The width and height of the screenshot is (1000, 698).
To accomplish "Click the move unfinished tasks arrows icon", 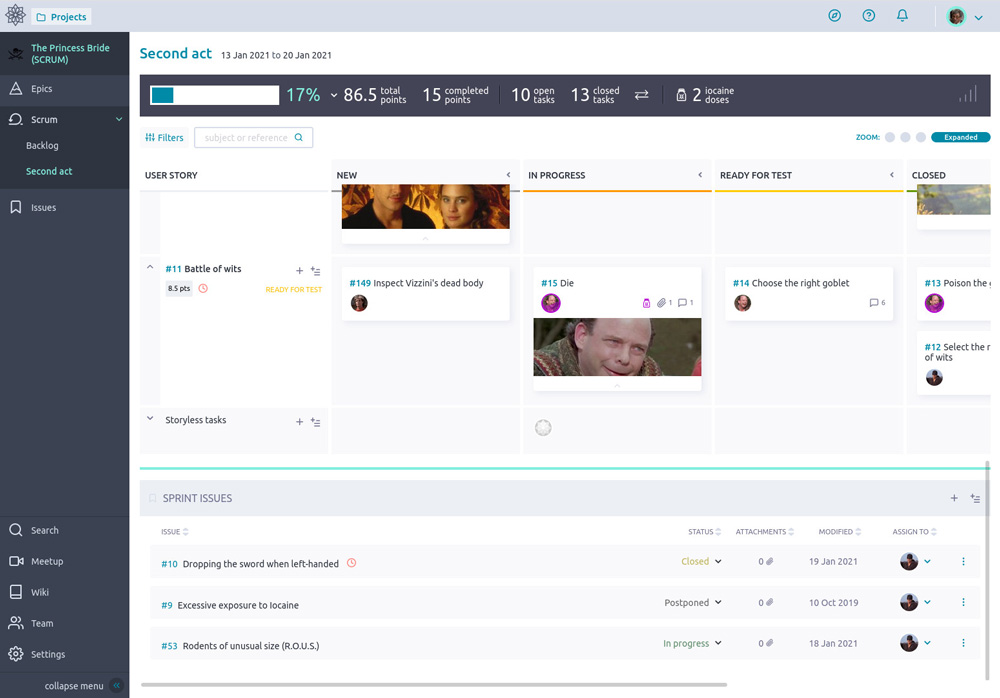I will (x=642, y=95).
